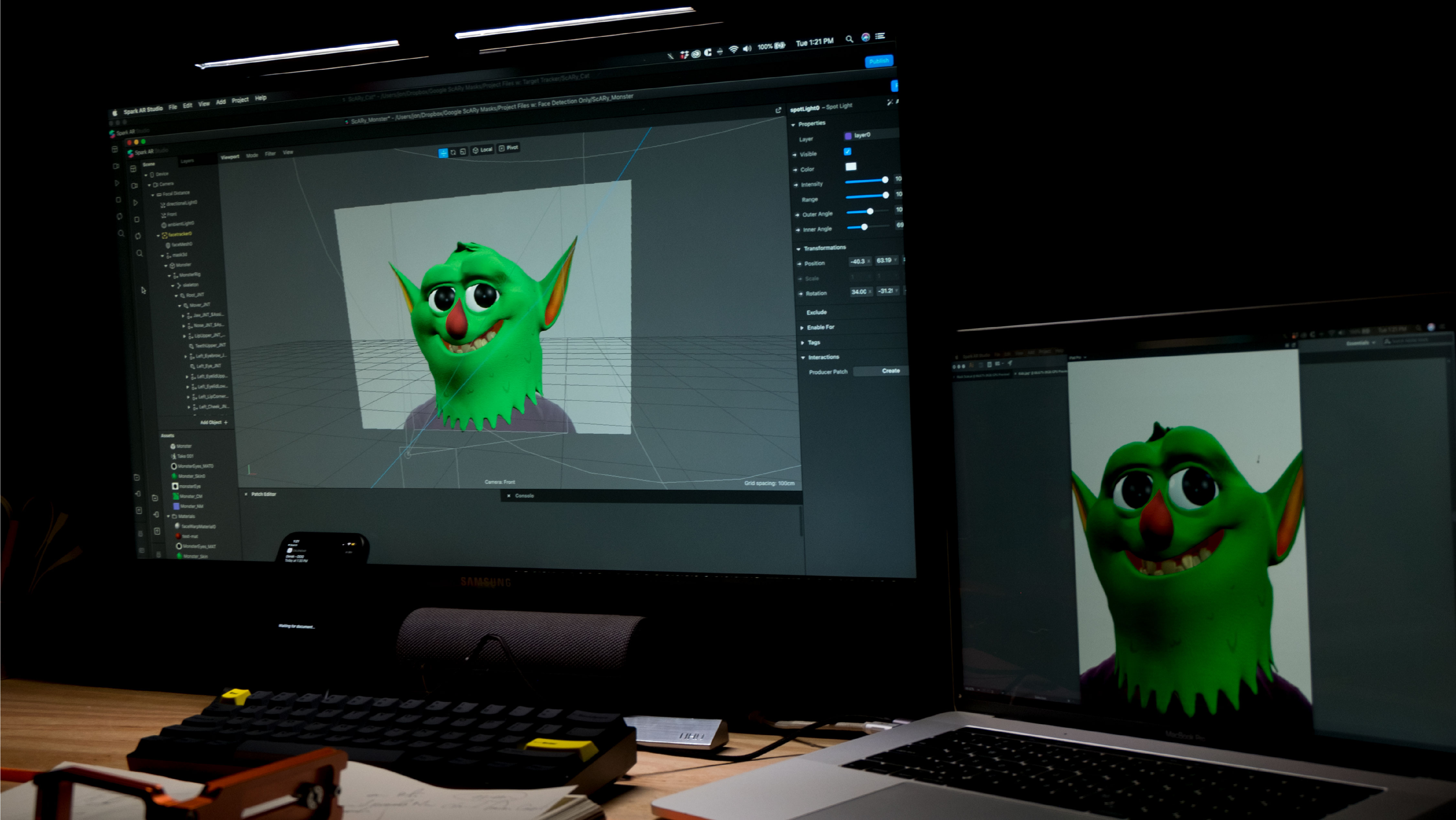The height and width of the screenshot is (820, 1456).
Task: Open macOS Spotlight search icon
Action: (x=849, y=39)
